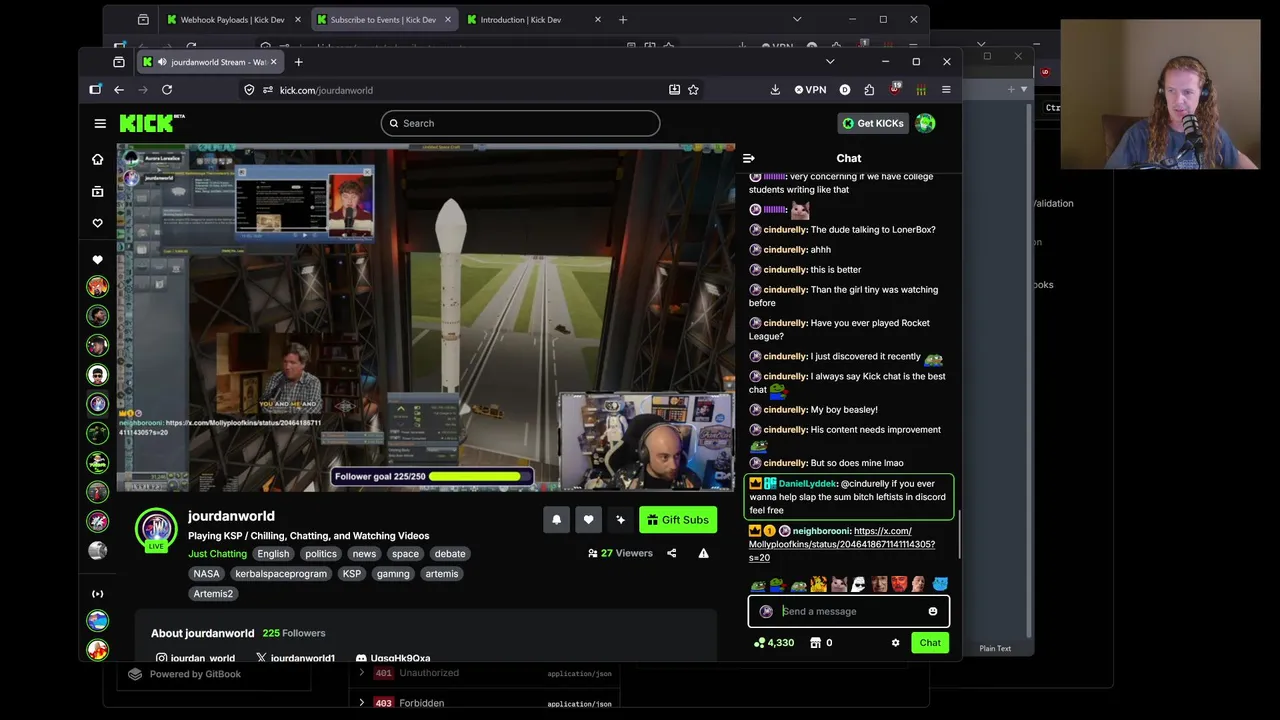The image size is (1280, 720).
Task: Click the Gift Subs button
Action: click(x=678, y=520)
